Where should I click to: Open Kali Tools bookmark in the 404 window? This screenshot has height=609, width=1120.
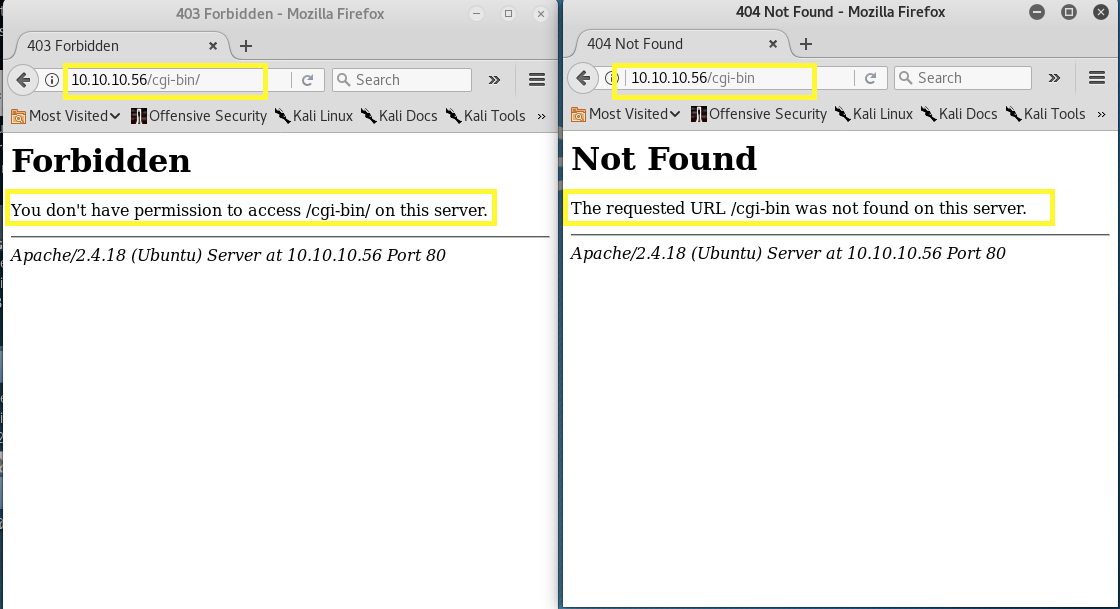(1045, 114)
